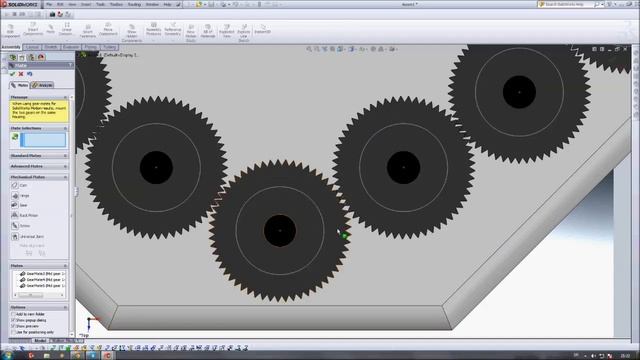Screen dimensions: 640x360
Task: Open the Tools menu
Action: coord(100,4)
